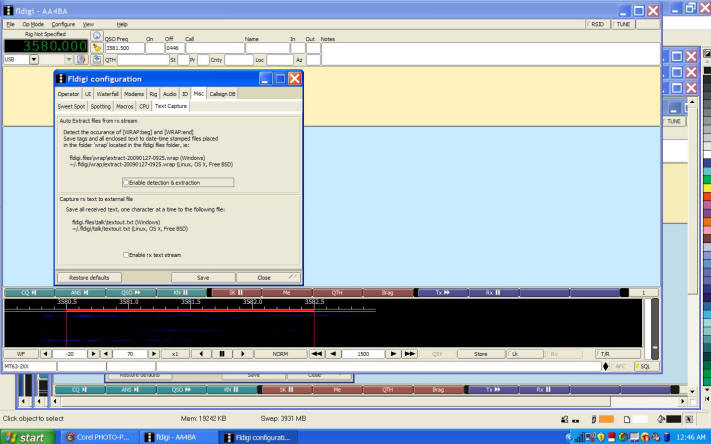Click the Call input field
The width and height of the screenshot is (711, 444).
(214, 48)
